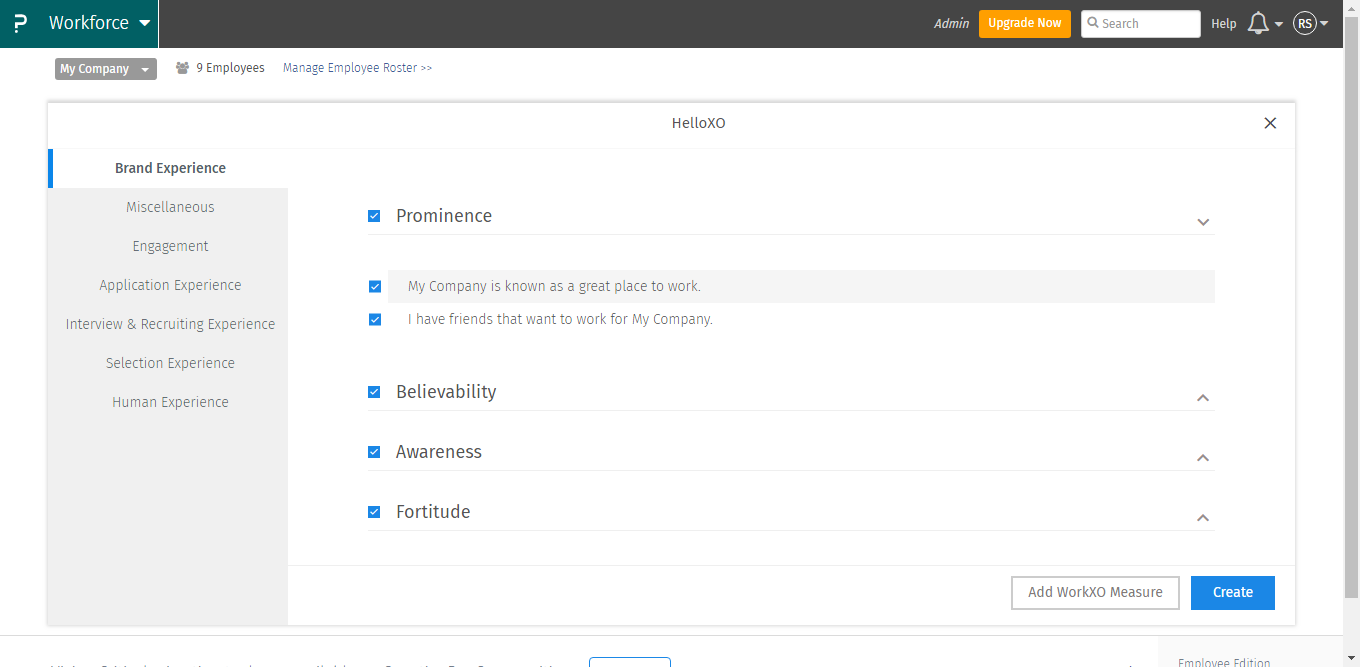This screenshot has width=1360, height=667.
Task: Disable the Fortitude checkbox
Action: tap(374, 512)
